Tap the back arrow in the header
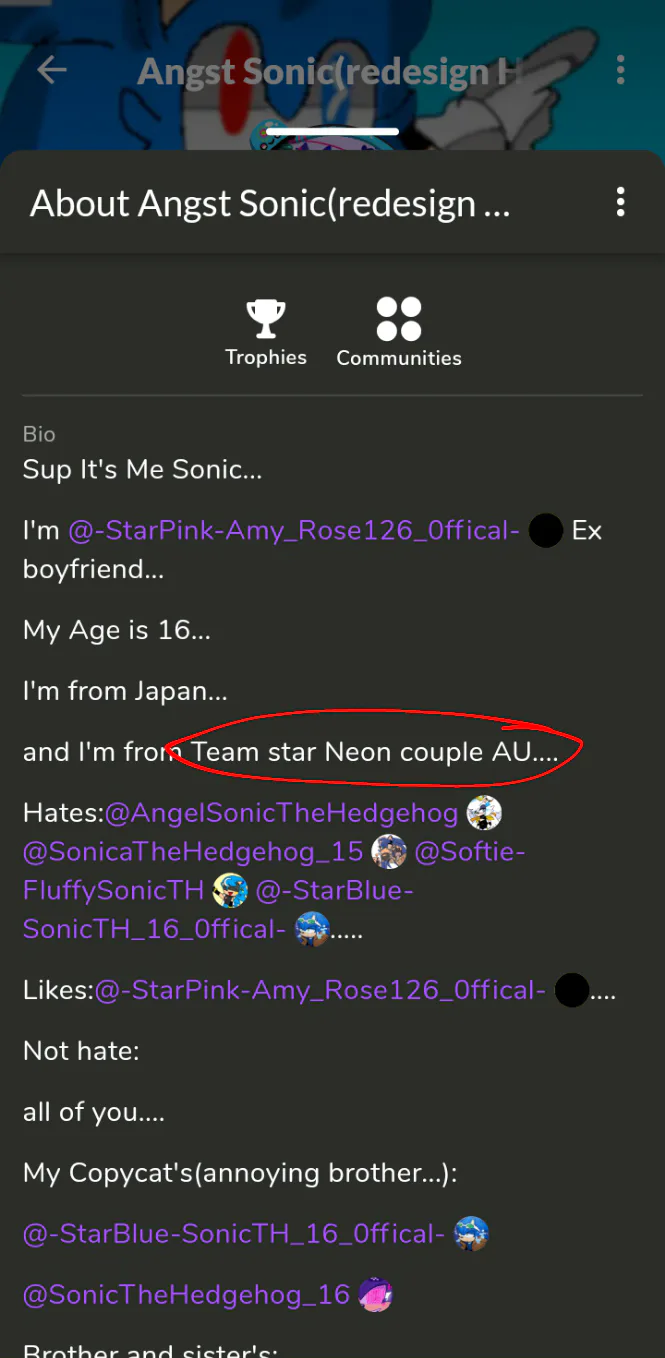Screen dimensions: 665x1358 point(51,69)
